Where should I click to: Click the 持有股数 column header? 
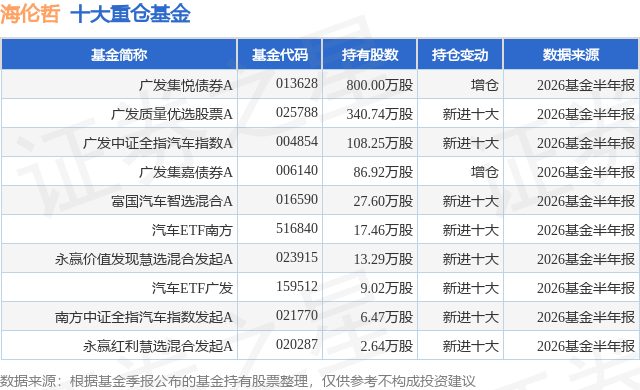(370, 55)
